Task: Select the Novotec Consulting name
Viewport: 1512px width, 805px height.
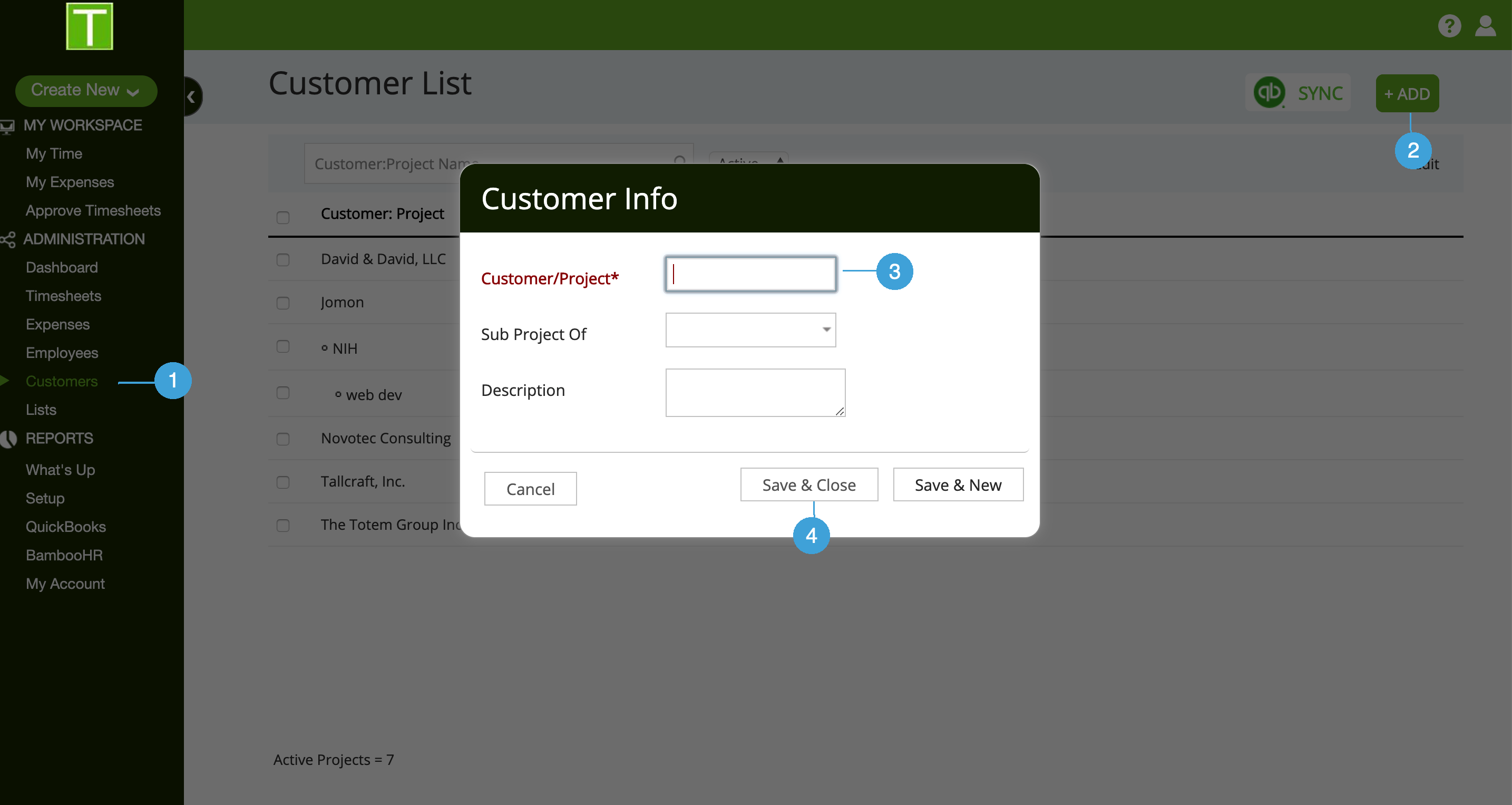Action: [386, 438]
